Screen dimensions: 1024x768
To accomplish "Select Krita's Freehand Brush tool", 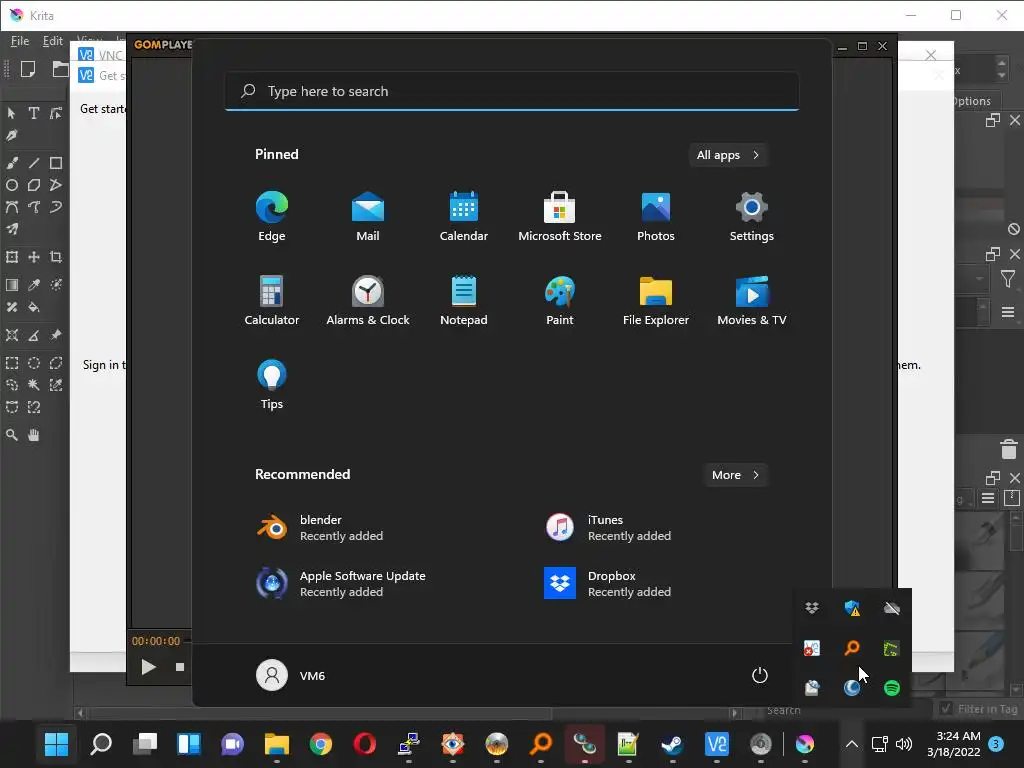I will coord(12,163).
